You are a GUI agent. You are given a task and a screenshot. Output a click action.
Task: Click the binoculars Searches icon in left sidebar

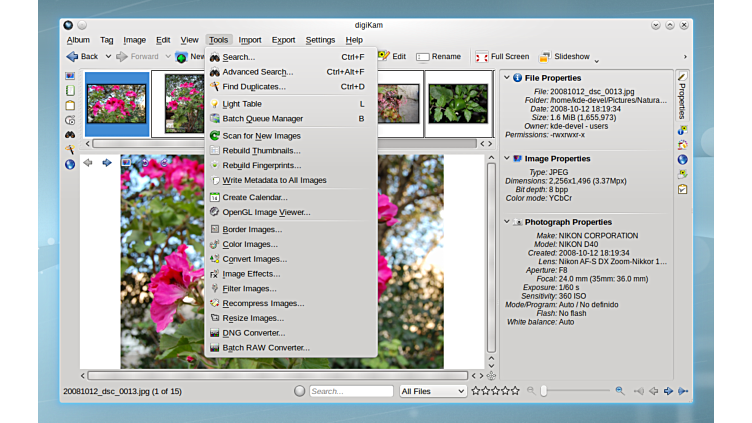(x=70, y=134)
